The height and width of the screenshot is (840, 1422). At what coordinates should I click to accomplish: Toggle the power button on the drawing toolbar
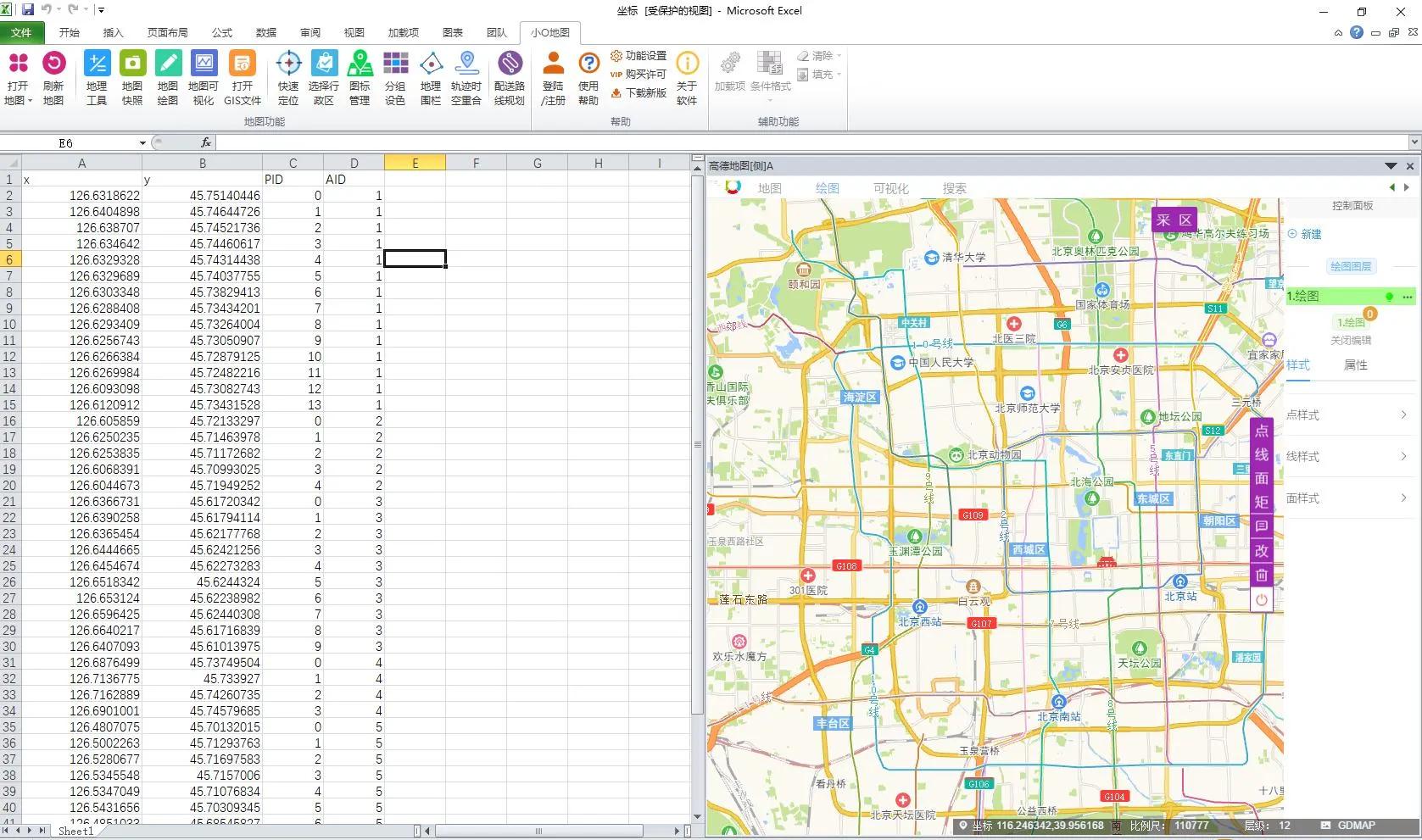point(1262,600)
